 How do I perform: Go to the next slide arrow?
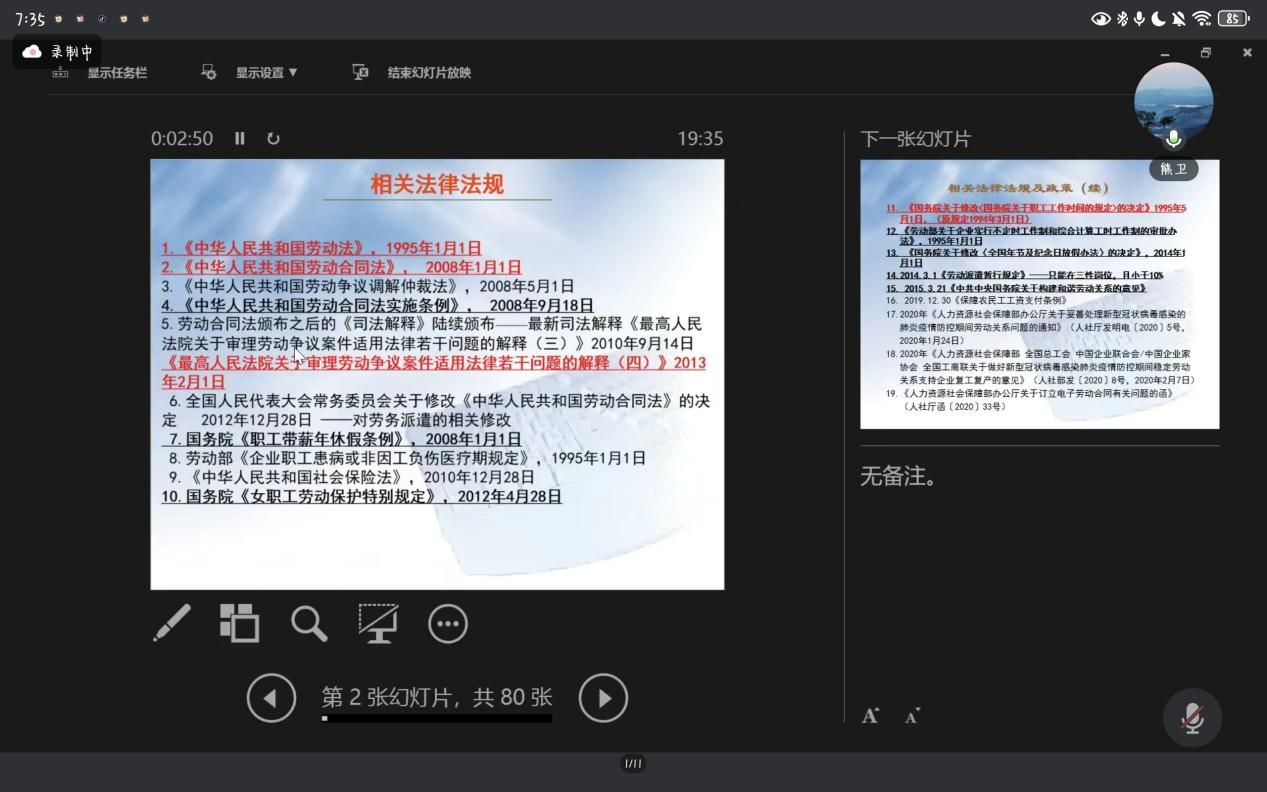[x=603, y=698]
